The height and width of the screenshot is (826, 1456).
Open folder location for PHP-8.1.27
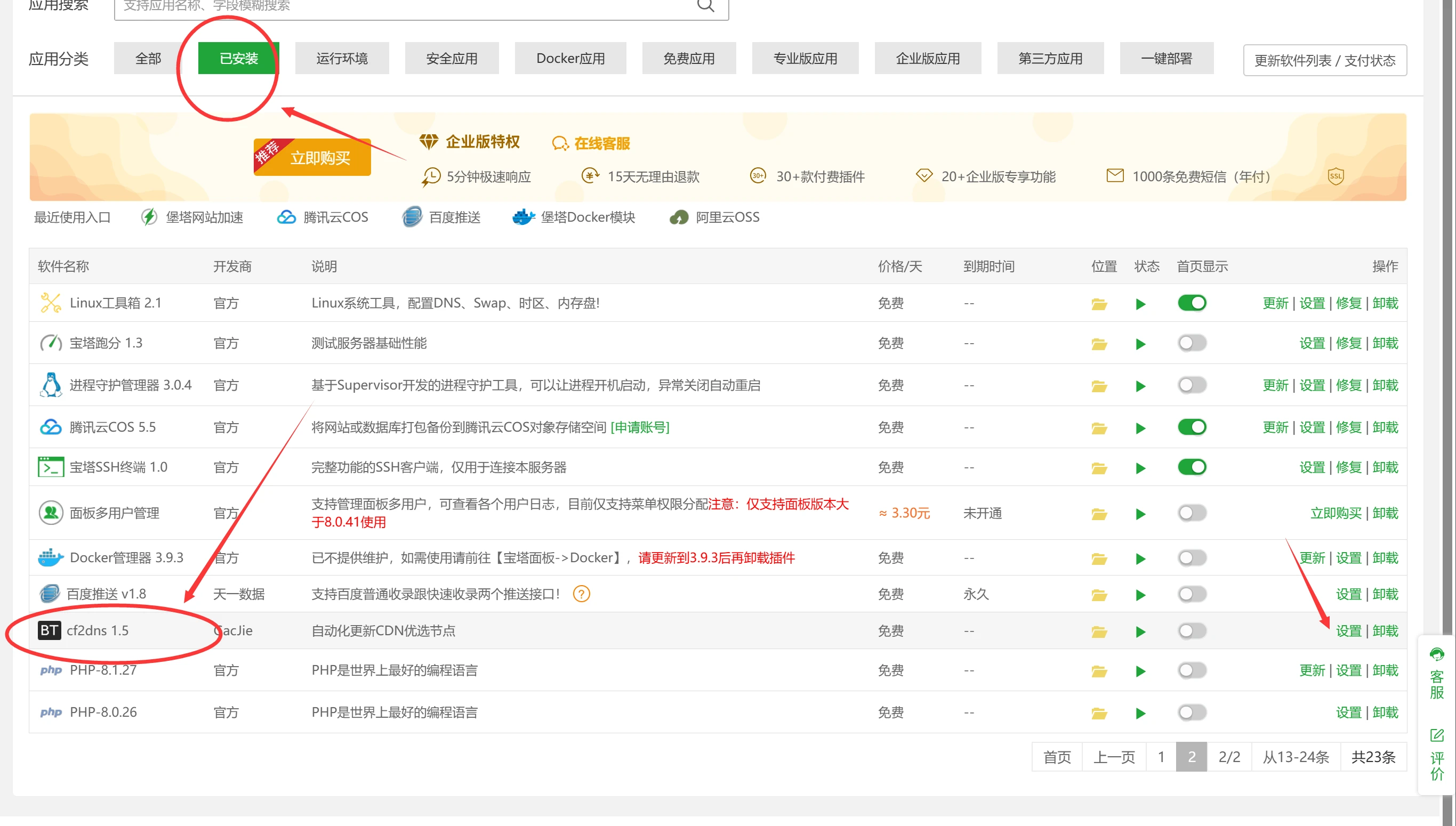click(1099, 671)
